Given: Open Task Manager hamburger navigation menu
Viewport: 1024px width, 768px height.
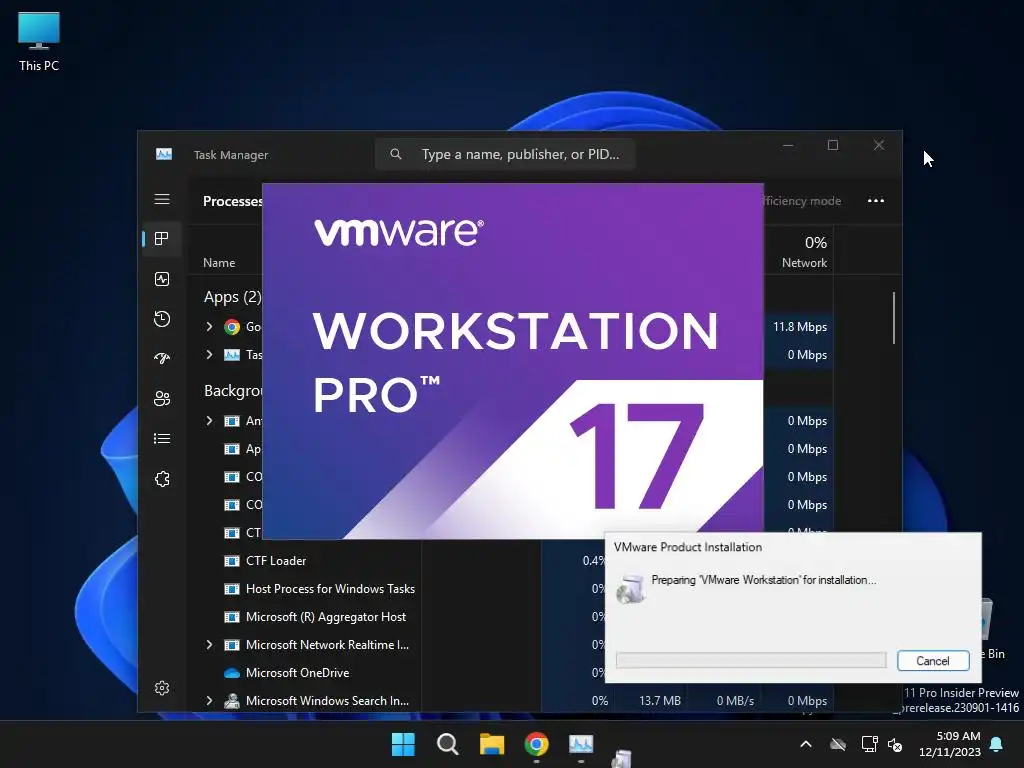Looking at the screenshot, I should pyautogui.click(x=162, y=199).
